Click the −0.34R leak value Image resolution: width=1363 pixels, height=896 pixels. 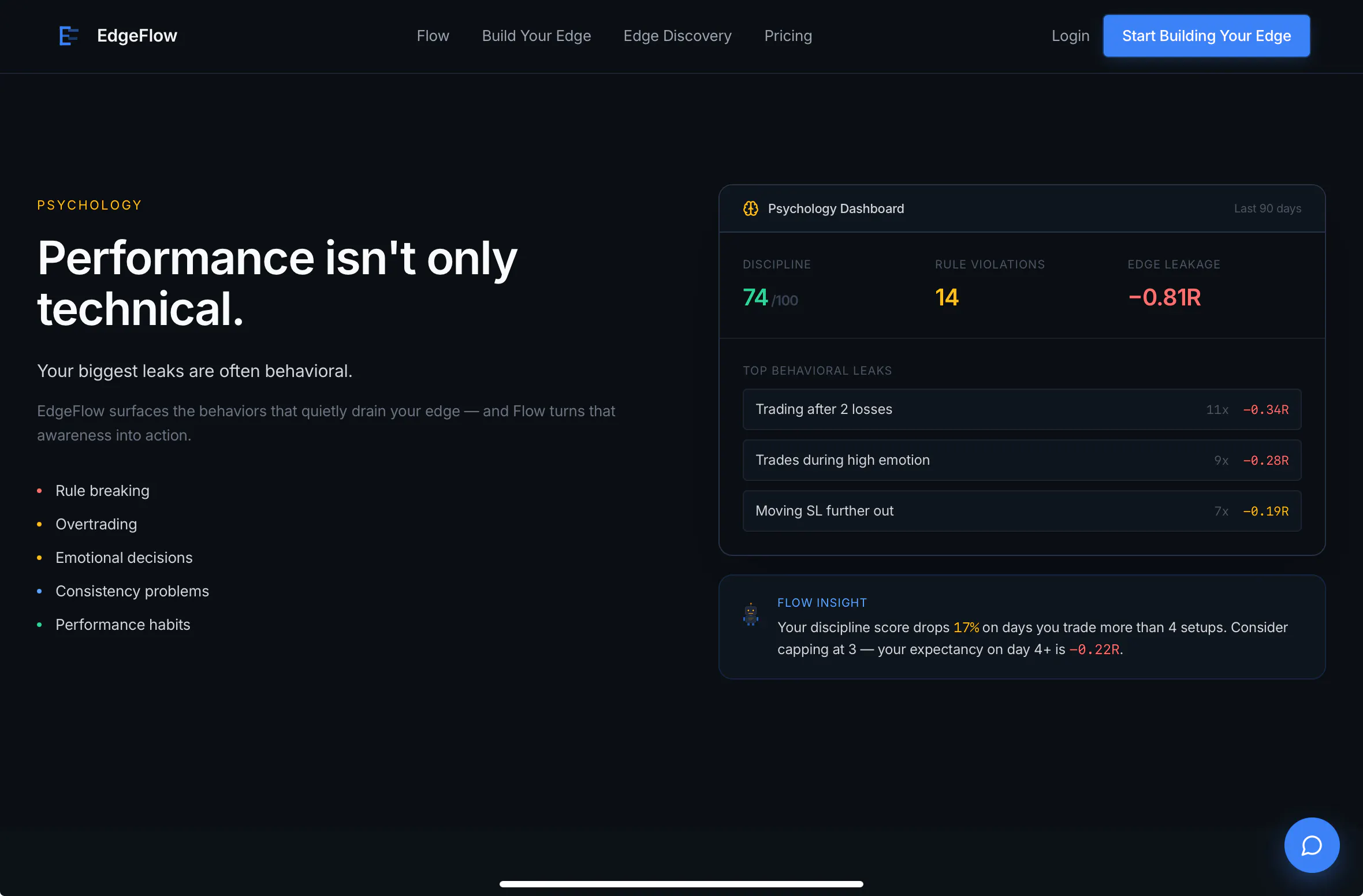[1266, 409]
